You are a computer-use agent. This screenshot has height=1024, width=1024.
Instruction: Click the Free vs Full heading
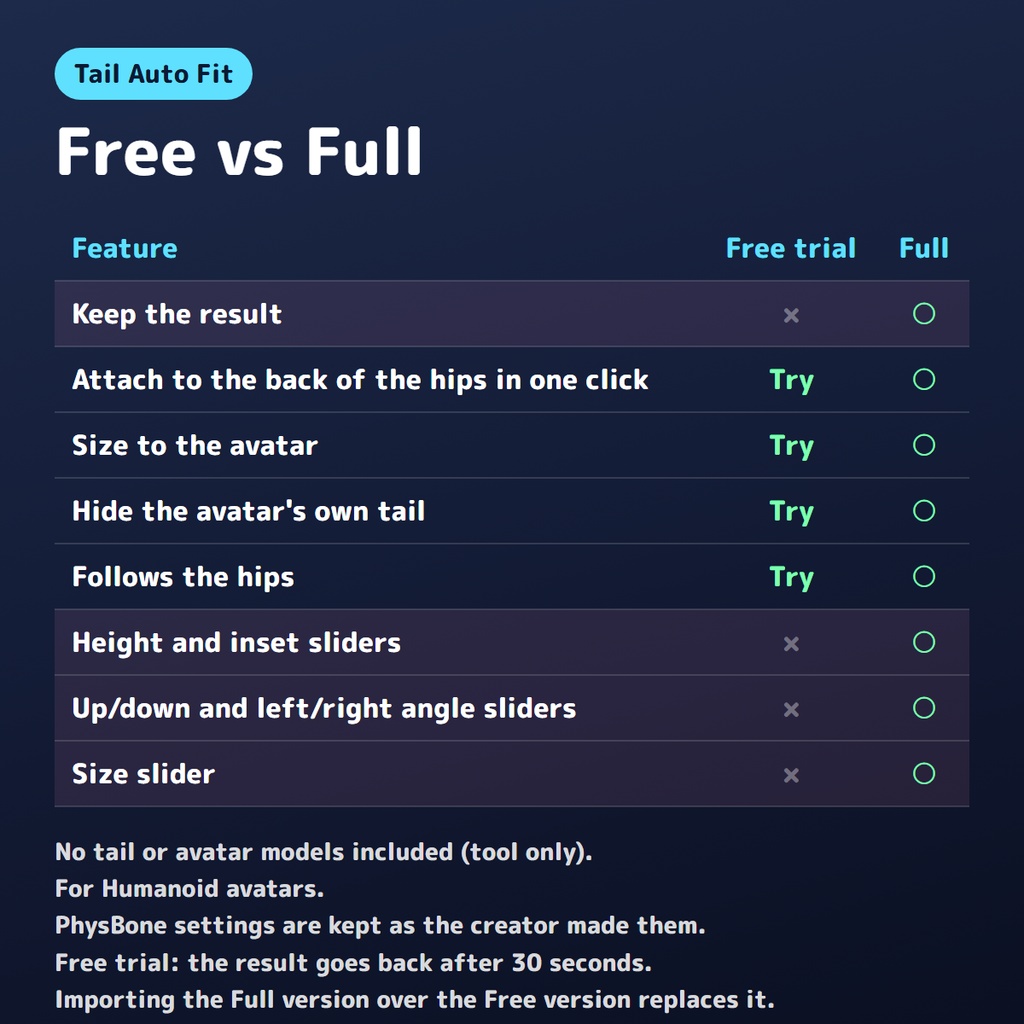tap(239, 152)
